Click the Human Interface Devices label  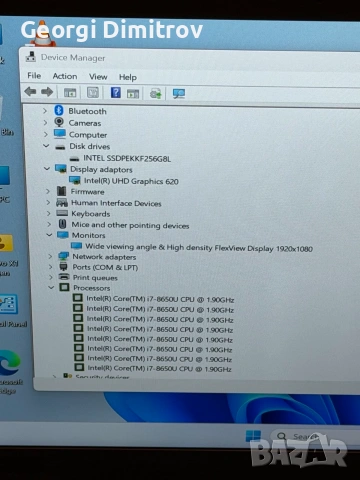[x=116, y=203]
